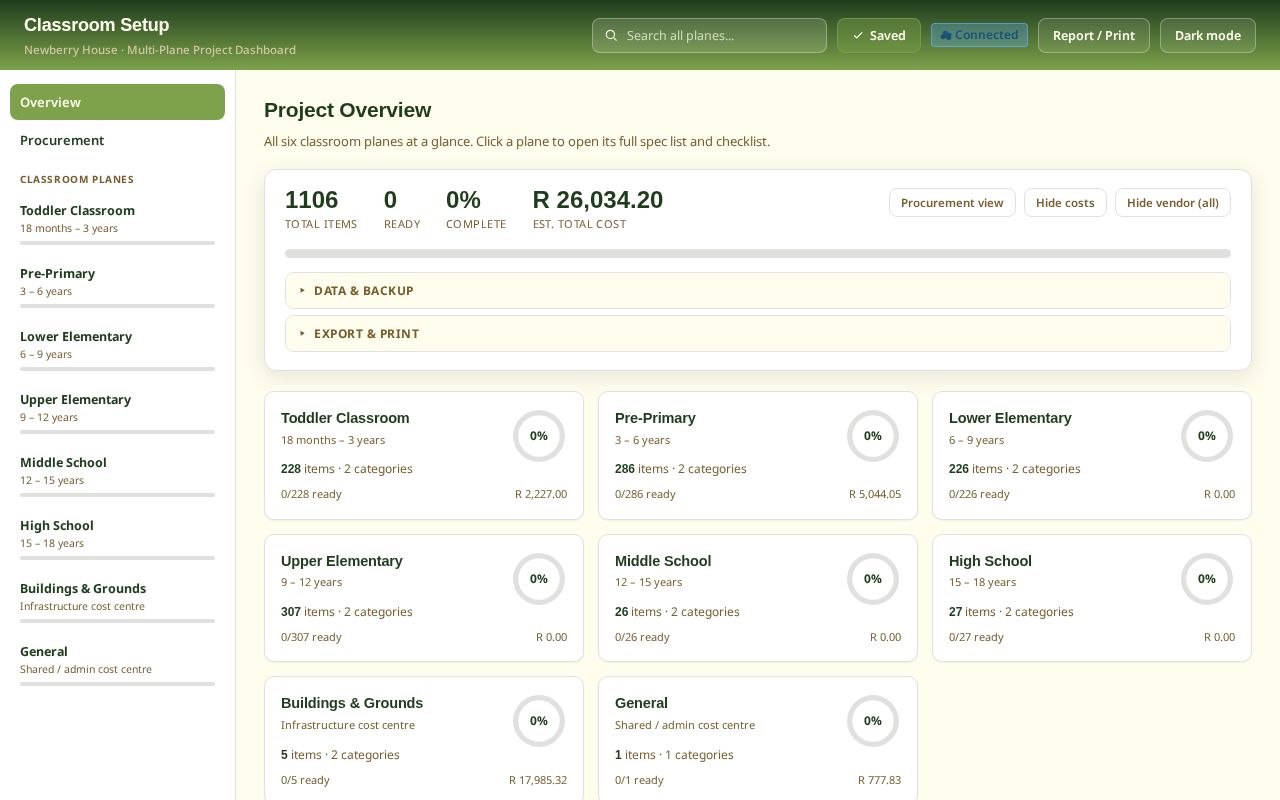Click '0/307 ready' on Upper Elementary card
Viewport: 1280px width, 800px height.
311,637
